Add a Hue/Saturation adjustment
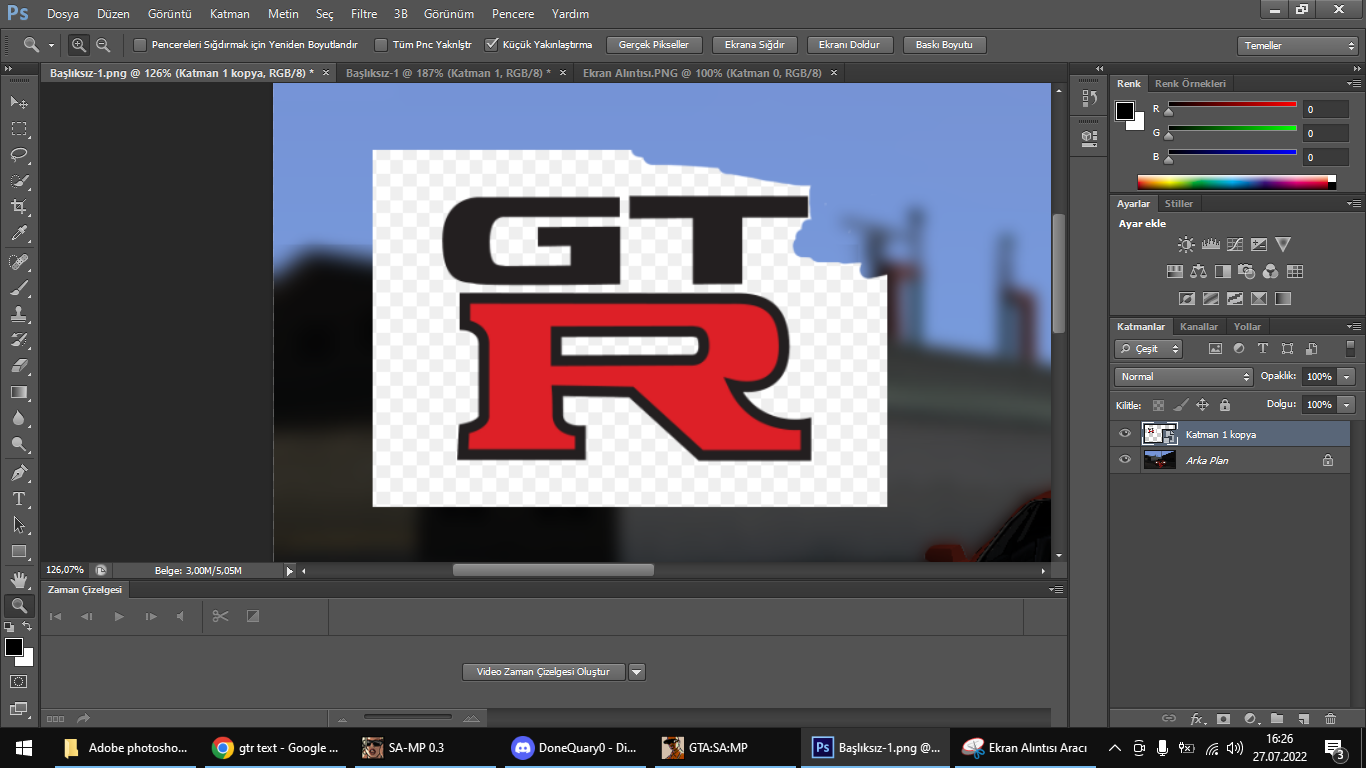 pyautogui.click(x=1175, y=271)
